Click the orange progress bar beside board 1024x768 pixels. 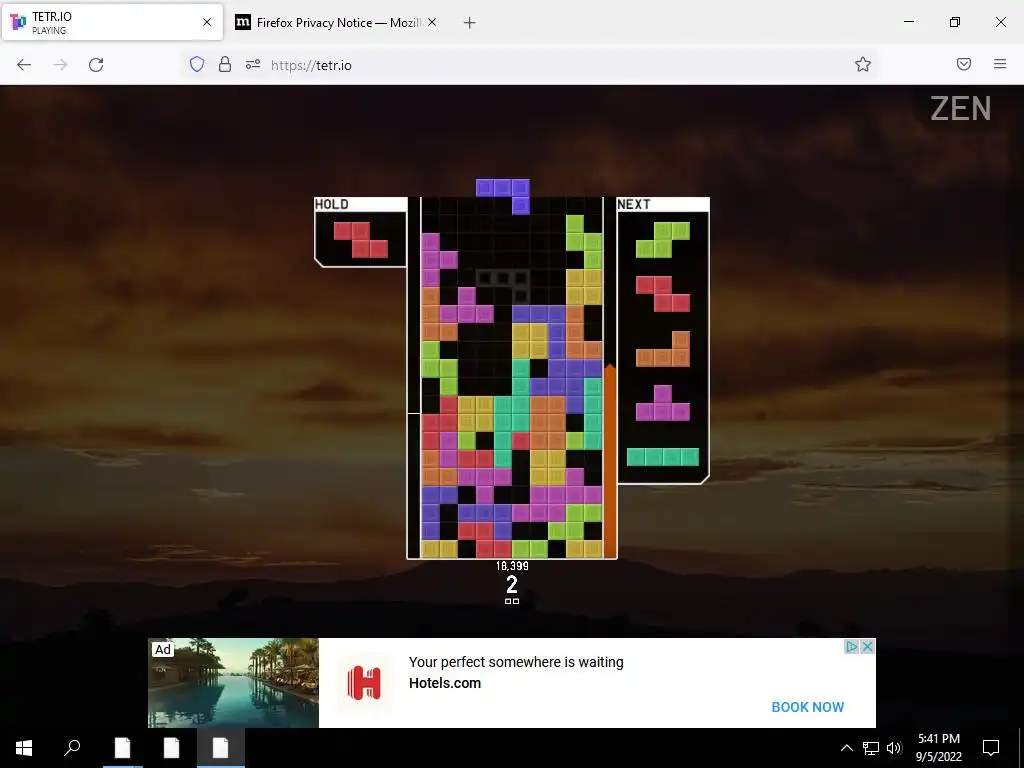click(610, 461)
